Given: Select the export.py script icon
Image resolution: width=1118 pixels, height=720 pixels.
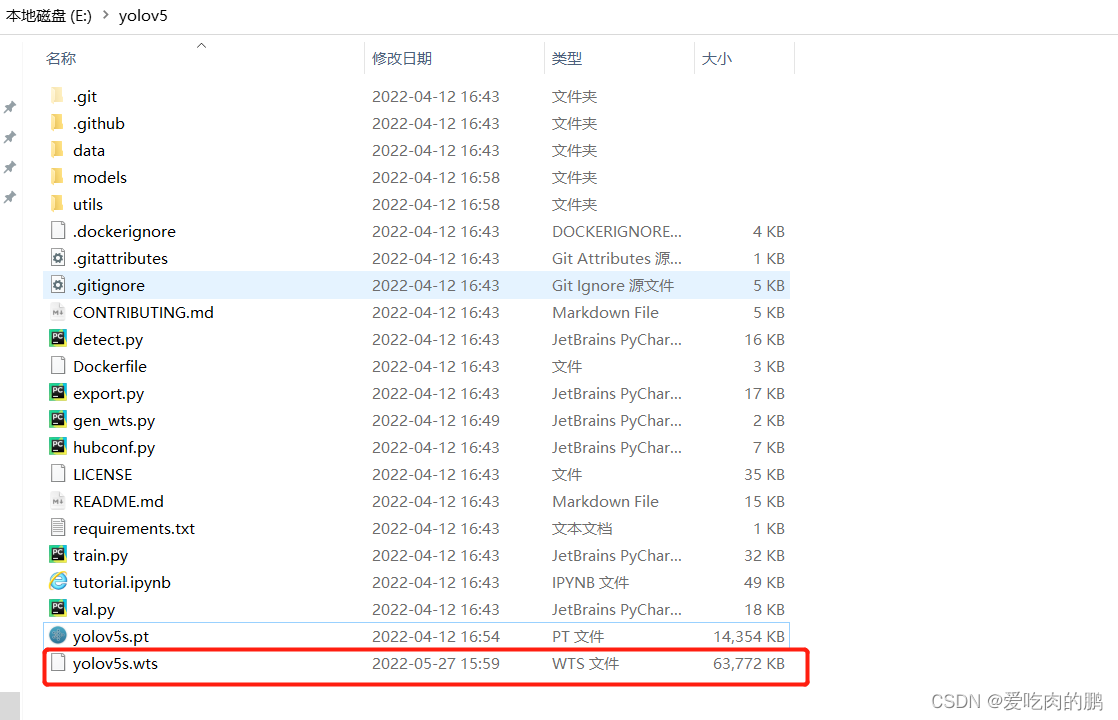Looking at the screenshot, I should click(58, 393).
